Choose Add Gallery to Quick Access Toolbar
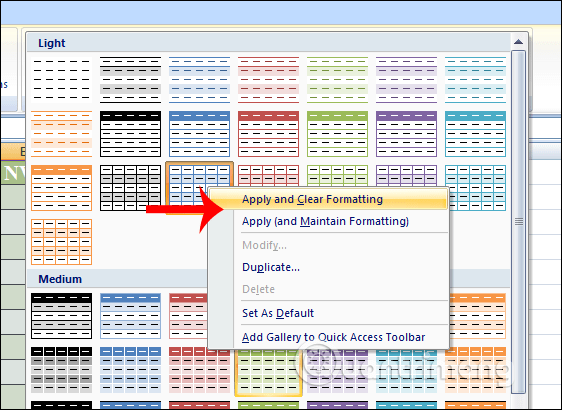Image resolution: width=562 pixels, height=410 pixels. (334, 337)
